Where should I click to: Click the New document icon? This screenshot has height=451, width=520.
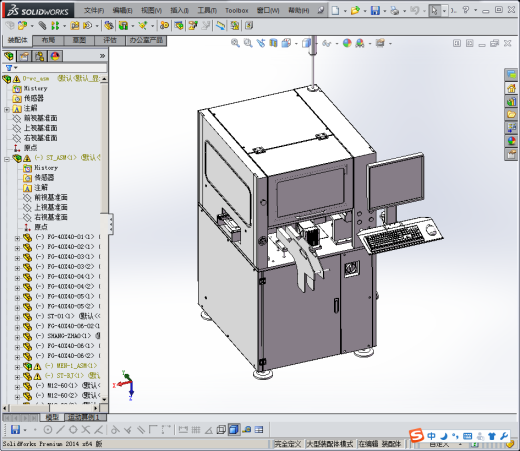(x=335, y=11)
